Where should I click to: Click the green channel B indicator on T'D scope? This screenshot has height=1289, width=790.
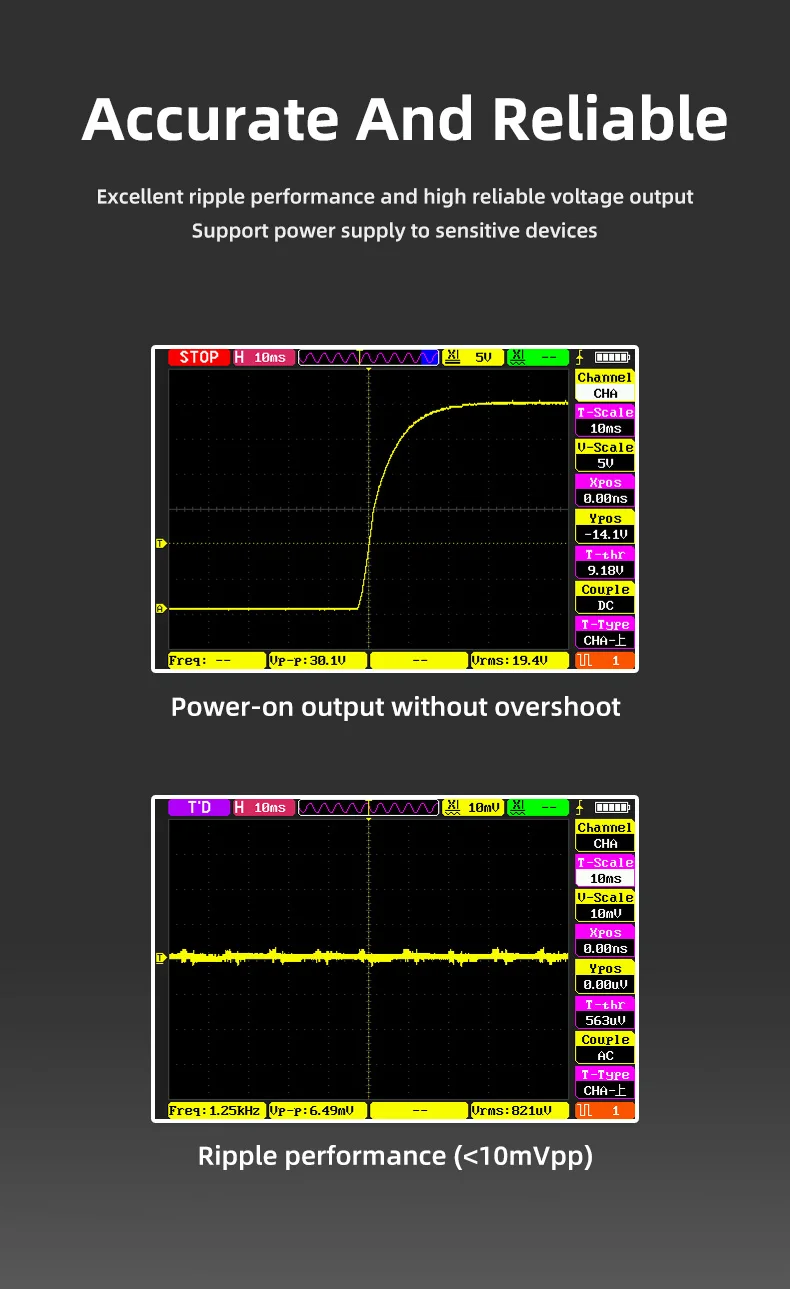[x=538, y=807]
